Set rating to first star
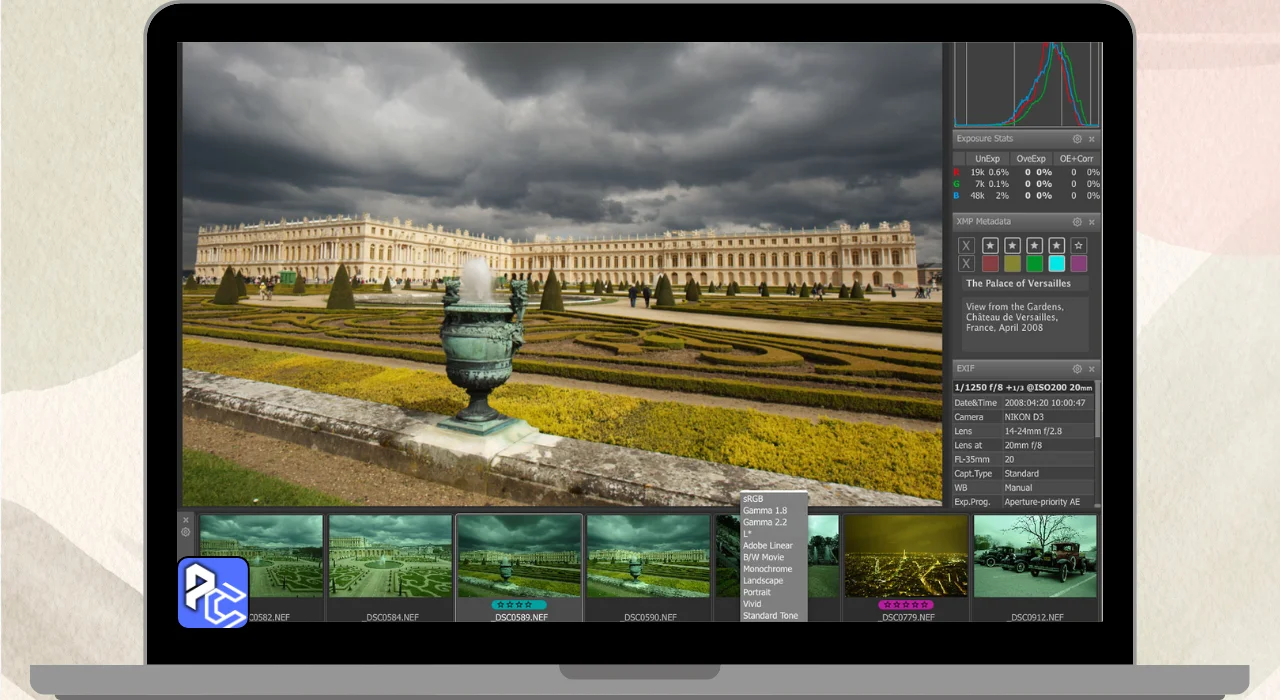Screen dimensions: 1280x700 coord(990,246)
